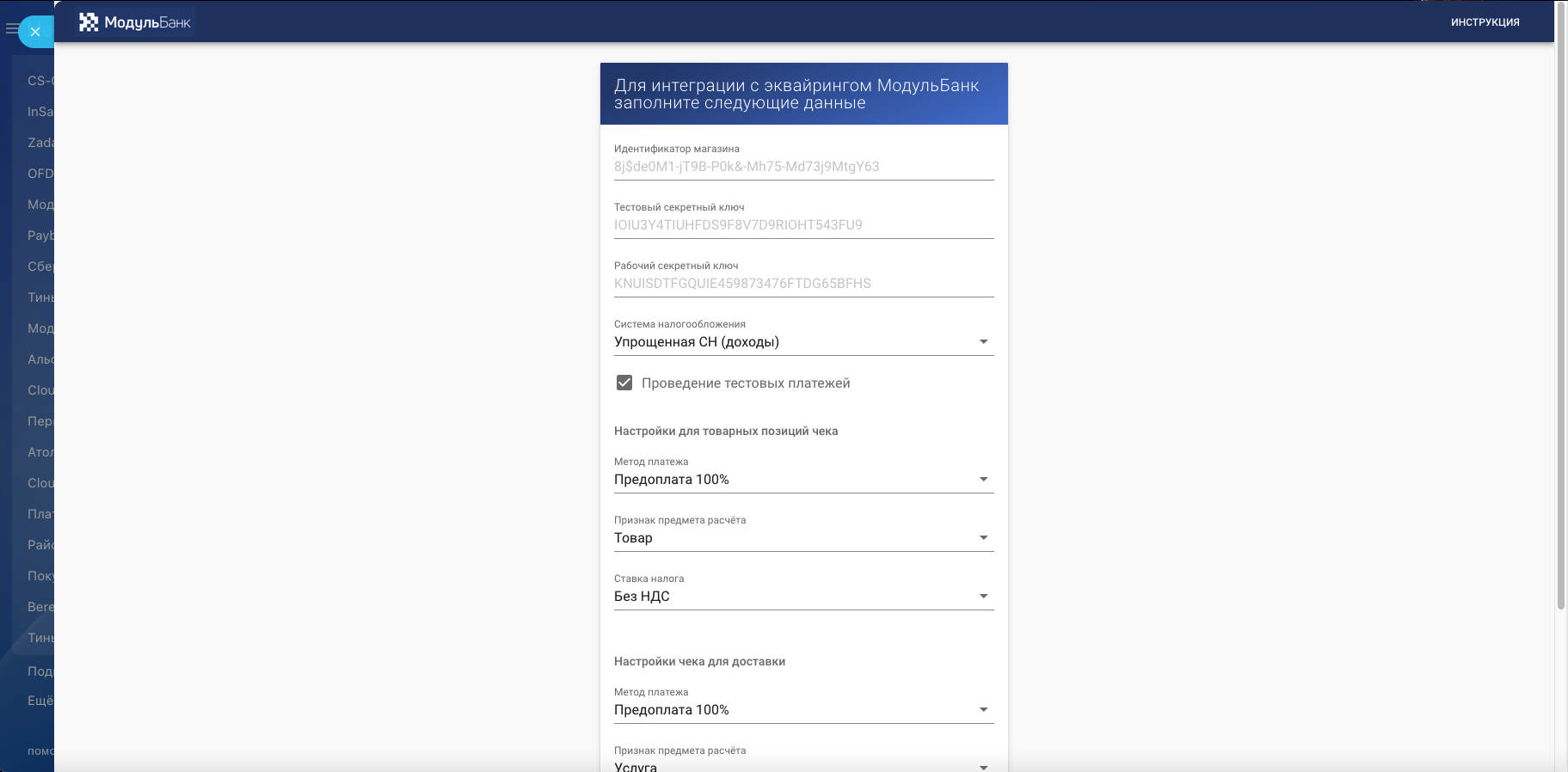Select the Аль item in the background sidebar
This screenshot has height=772, width=1568.
[x=40, y=359]
